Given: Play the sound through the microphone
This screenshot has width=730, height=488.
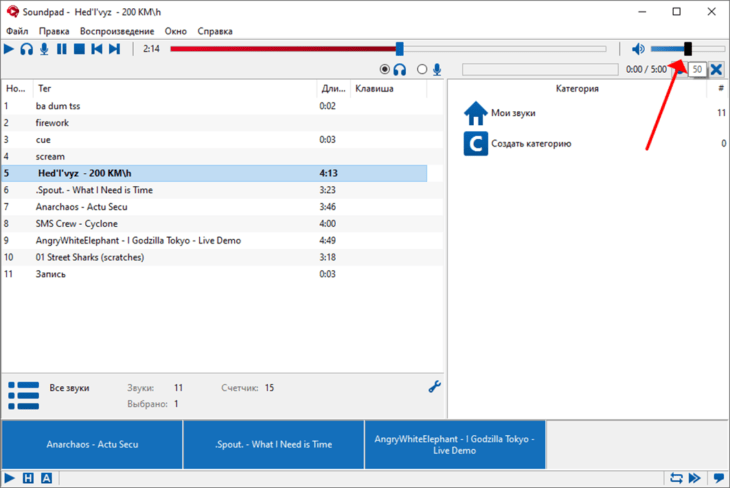Looking at the screenshot, I should coord(44,48).
